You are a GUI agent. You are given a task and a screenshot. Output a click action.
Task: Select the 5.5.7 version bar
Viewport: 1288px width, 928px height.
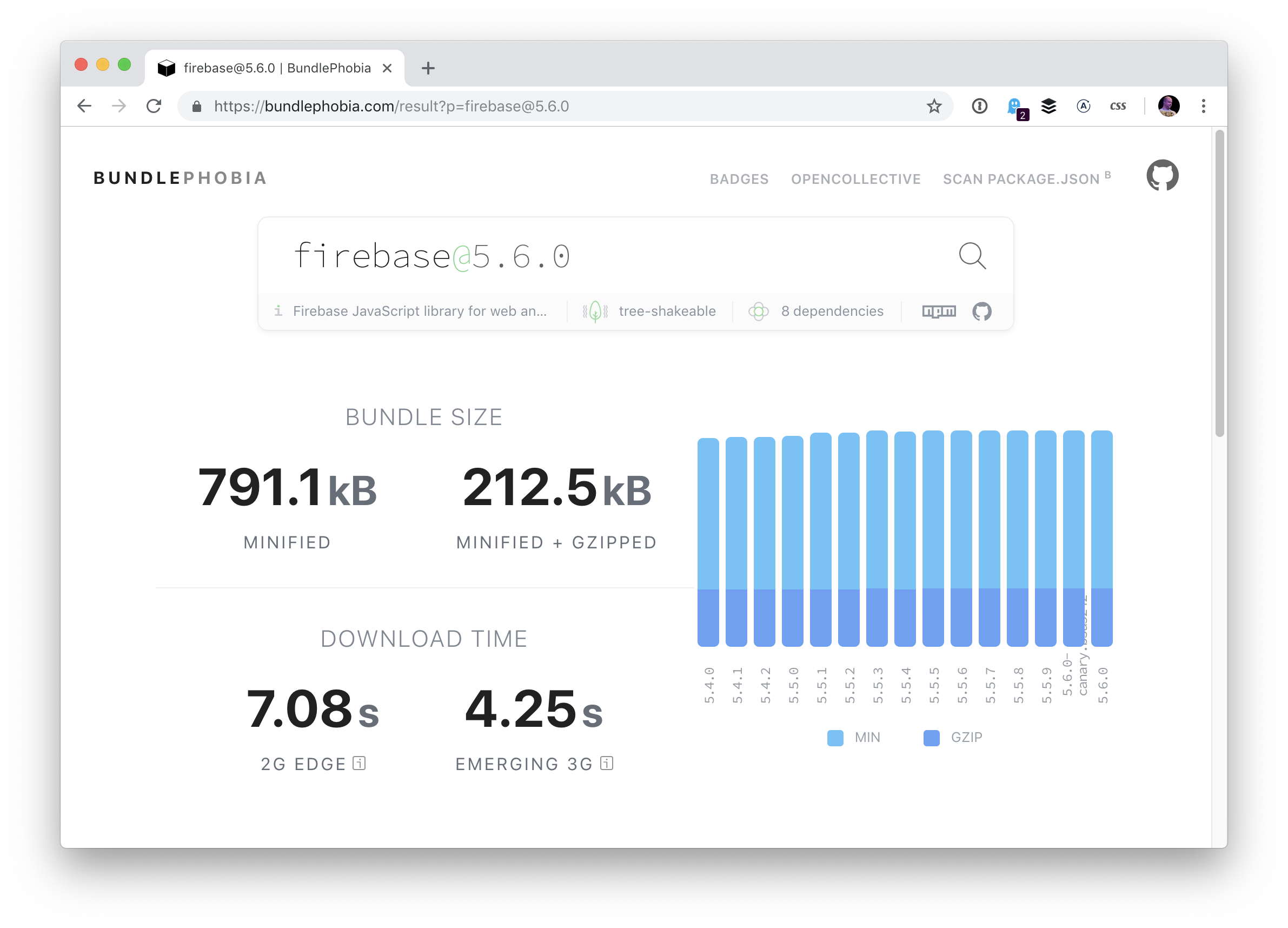(990, 539)
